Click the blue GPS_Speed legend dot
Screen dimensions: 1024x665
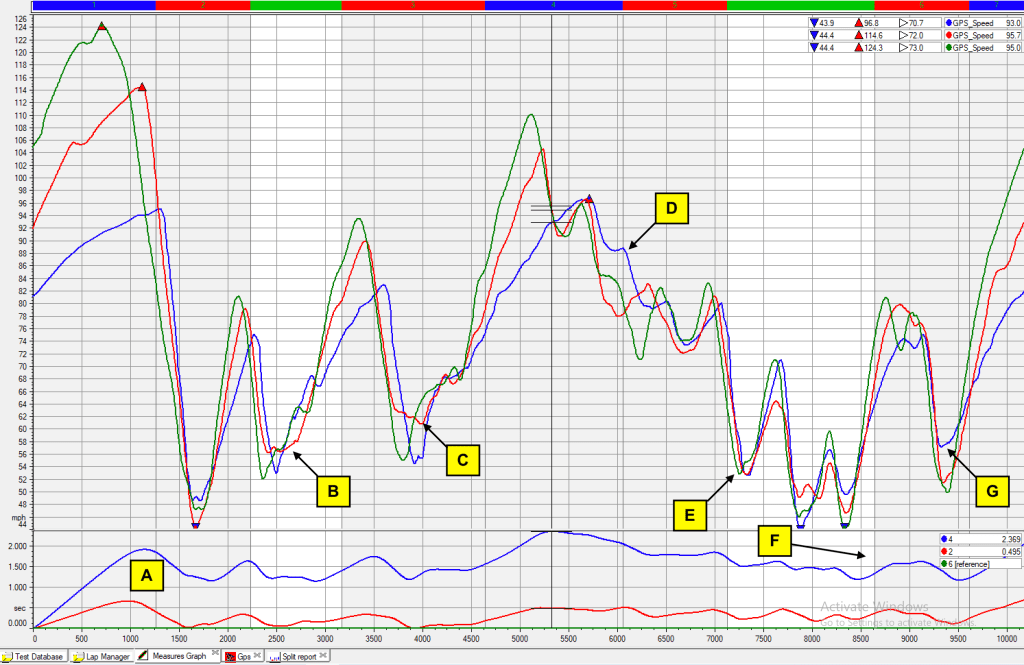pos(948,23)
